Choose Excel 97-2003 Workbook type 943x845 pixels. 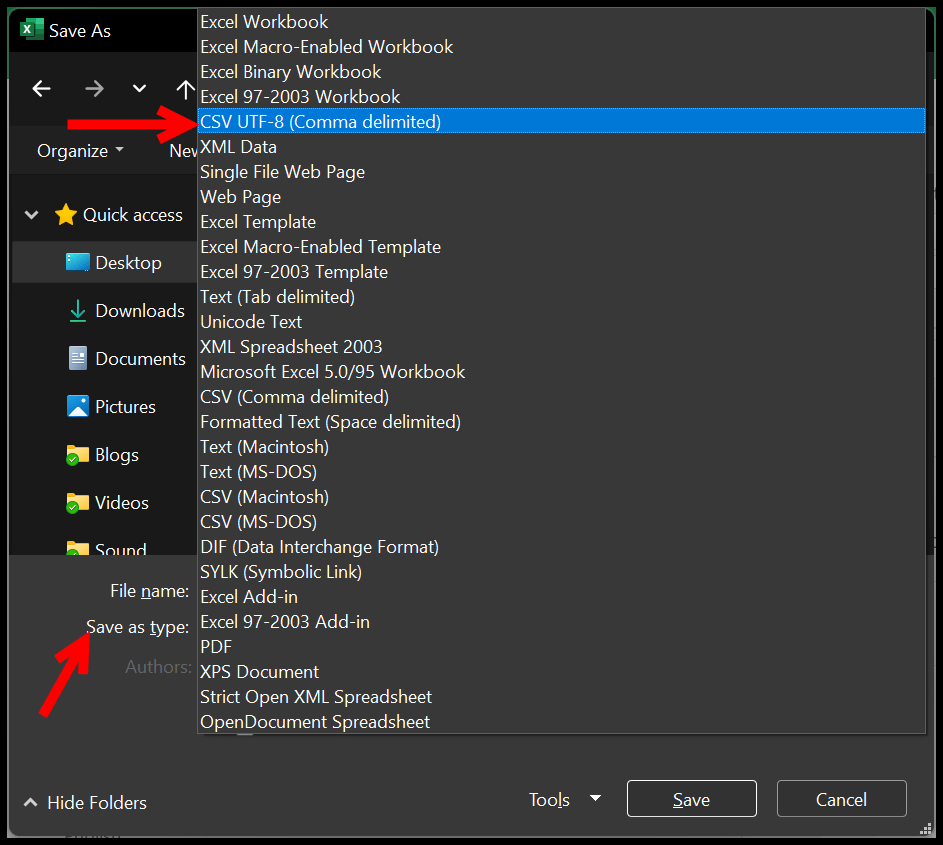tap(561, 97)
